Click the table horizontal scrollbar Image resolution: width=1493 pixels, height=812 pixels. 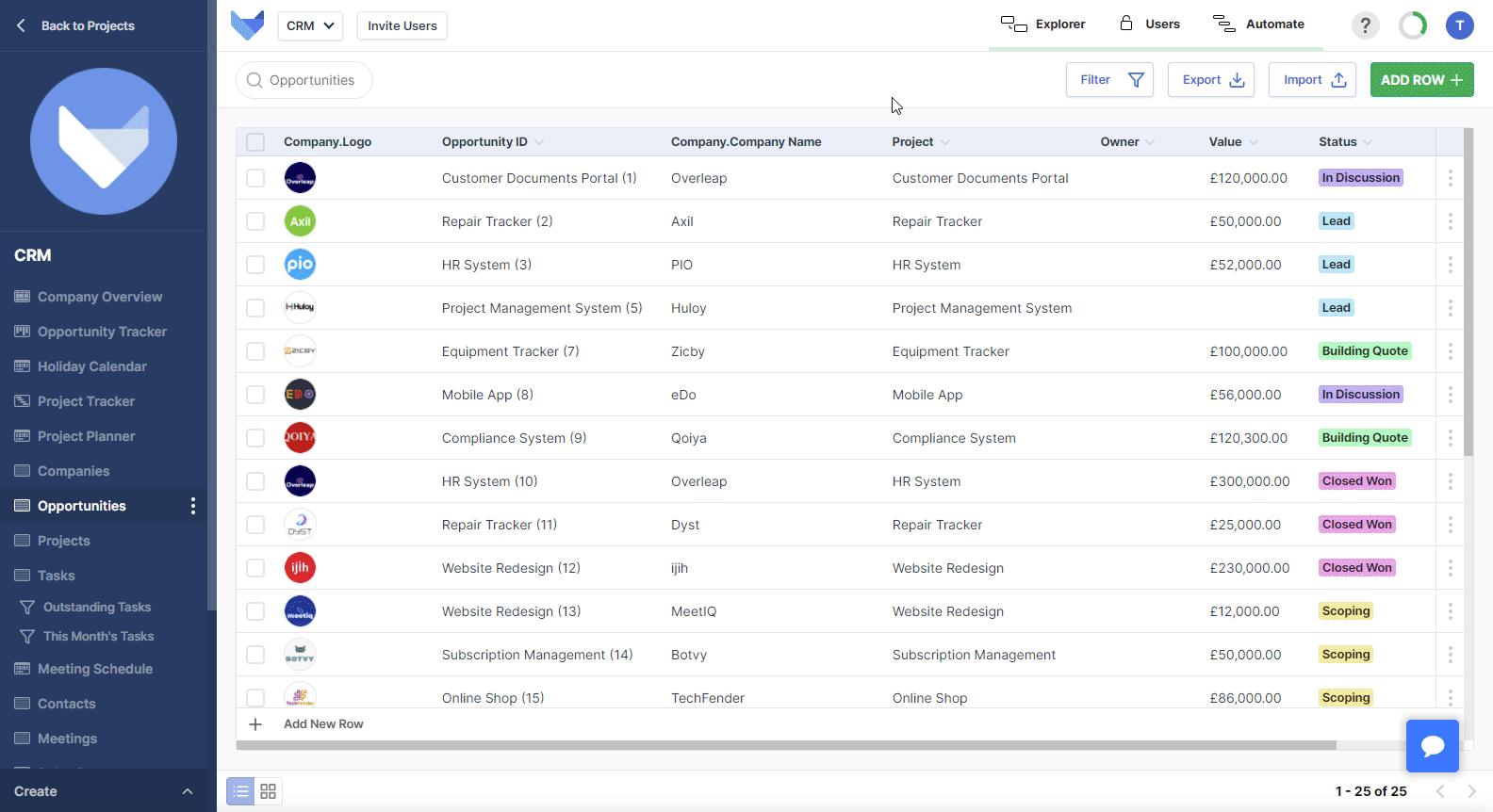[786, 745]
